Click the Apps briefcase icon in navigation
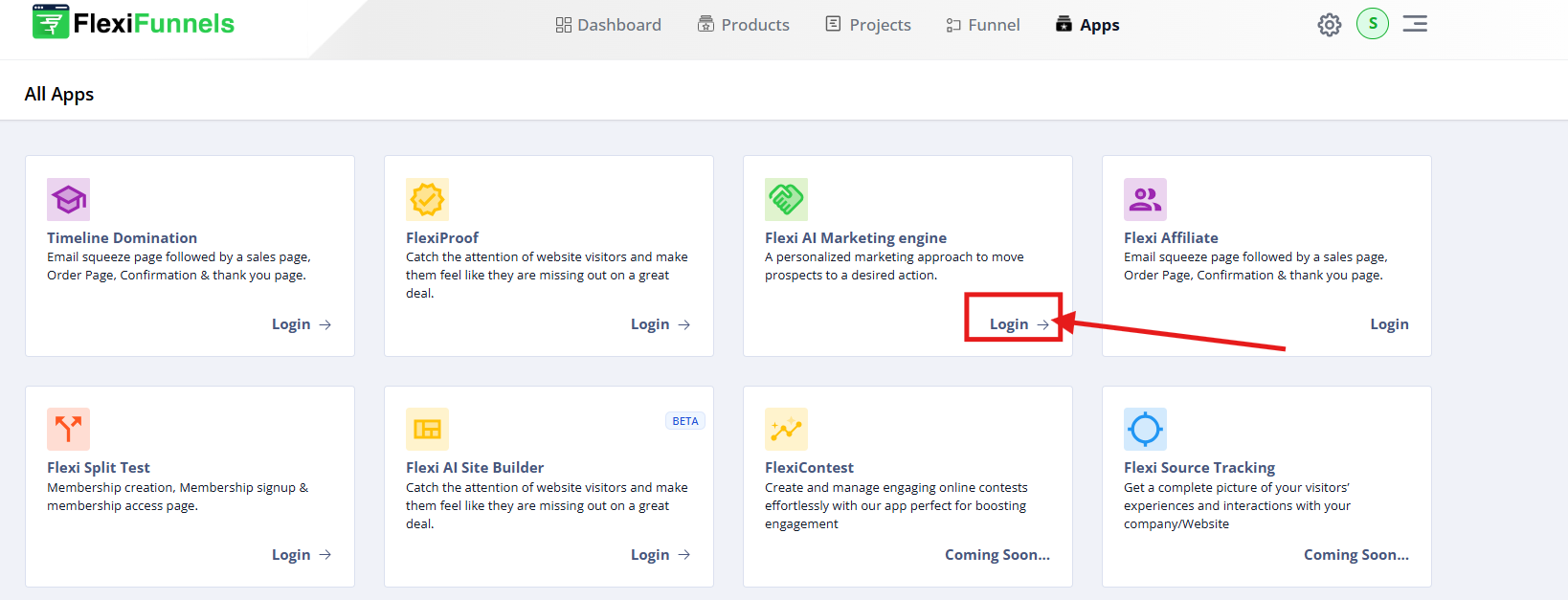This screenshot has width=1568, height=600. [x=1064, y=24]
